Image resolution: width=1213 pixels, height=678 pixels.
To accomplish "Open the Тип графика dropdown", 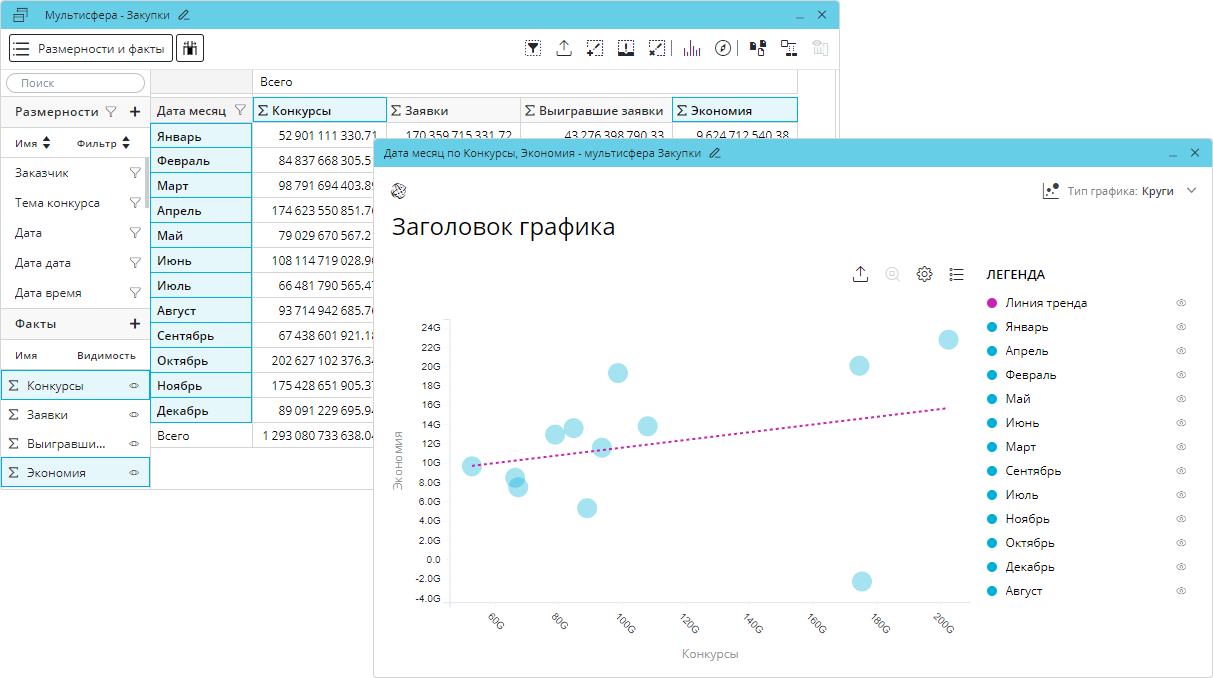I will (x=1191, y=191).
